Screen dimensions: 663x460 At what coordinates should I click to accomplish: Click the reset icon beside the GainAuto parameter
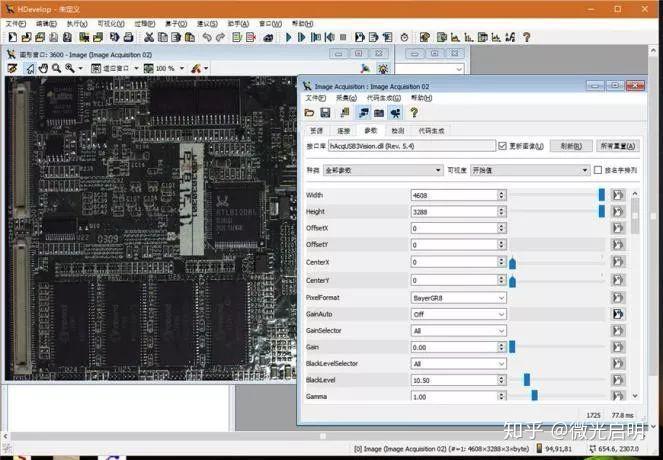[x=618, y=314]
